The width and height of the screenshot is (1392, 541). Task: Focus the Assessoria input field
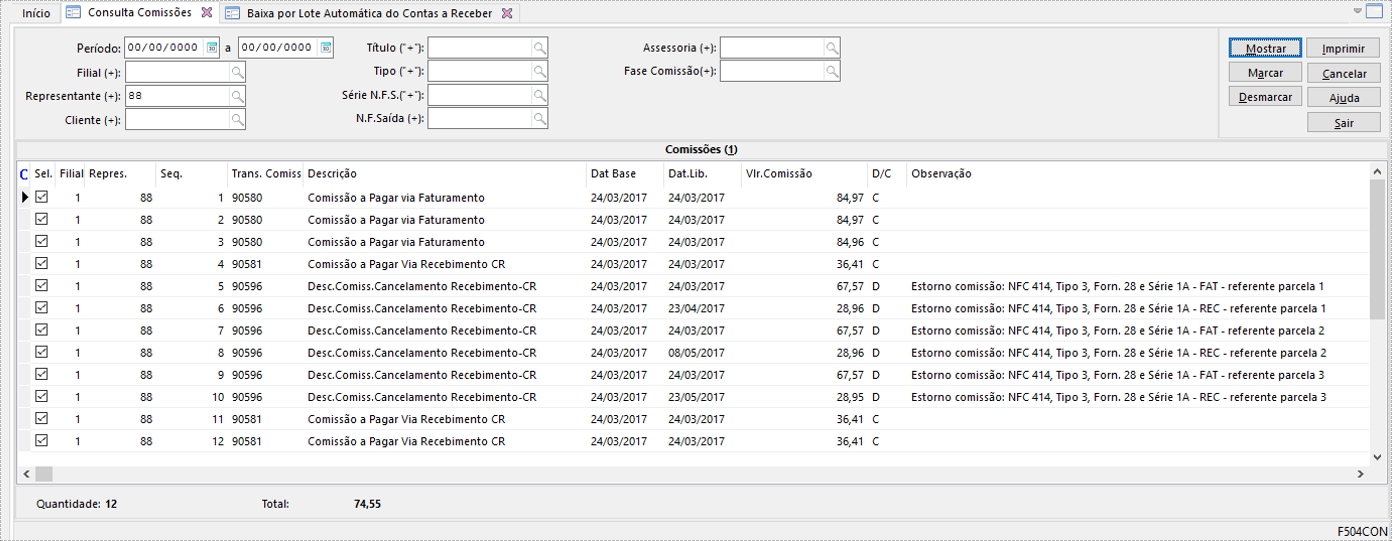point(772,48)
